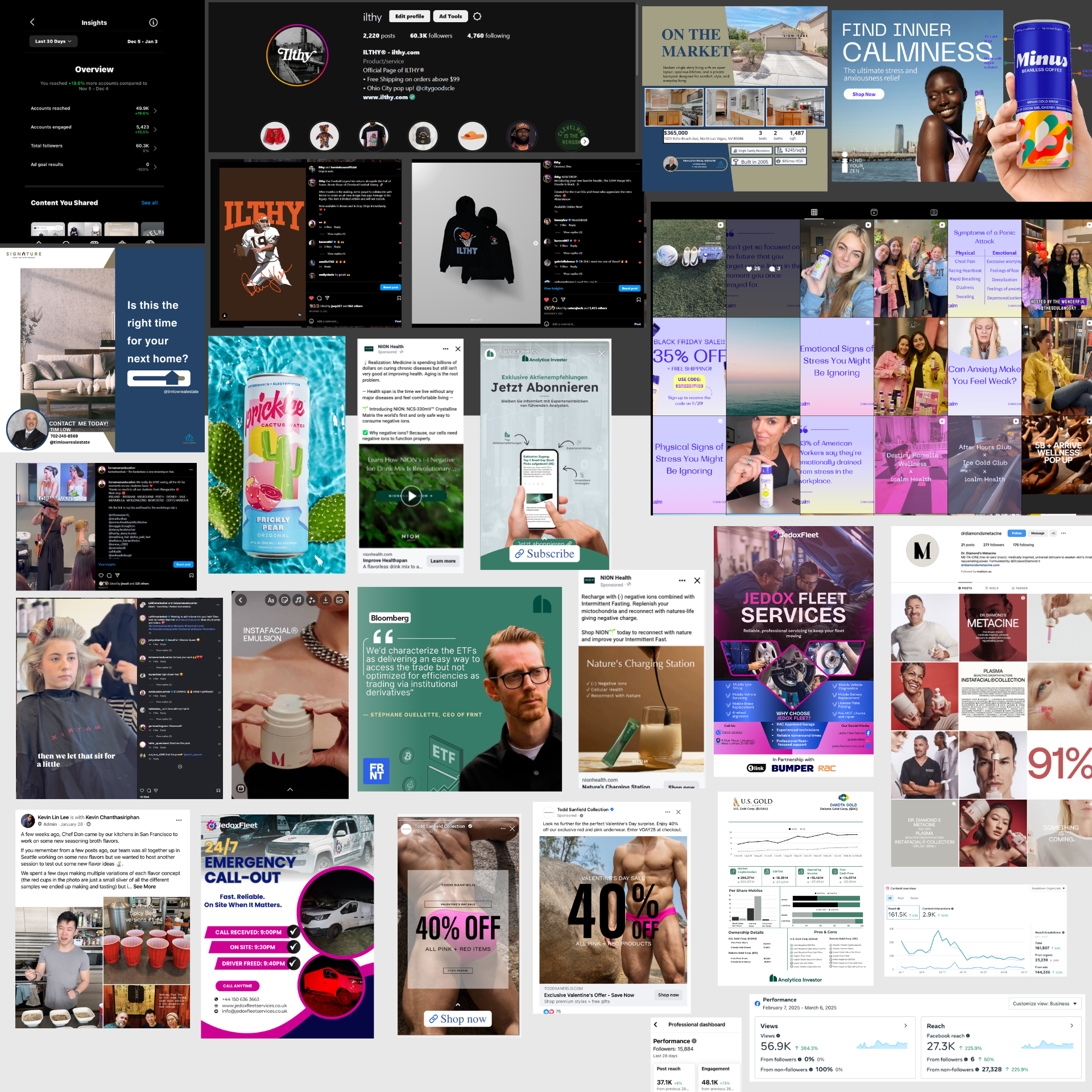Screen dimensions: 1092x1092
Task: Open sparkle effects in story editor
Action: click(312, 600)
